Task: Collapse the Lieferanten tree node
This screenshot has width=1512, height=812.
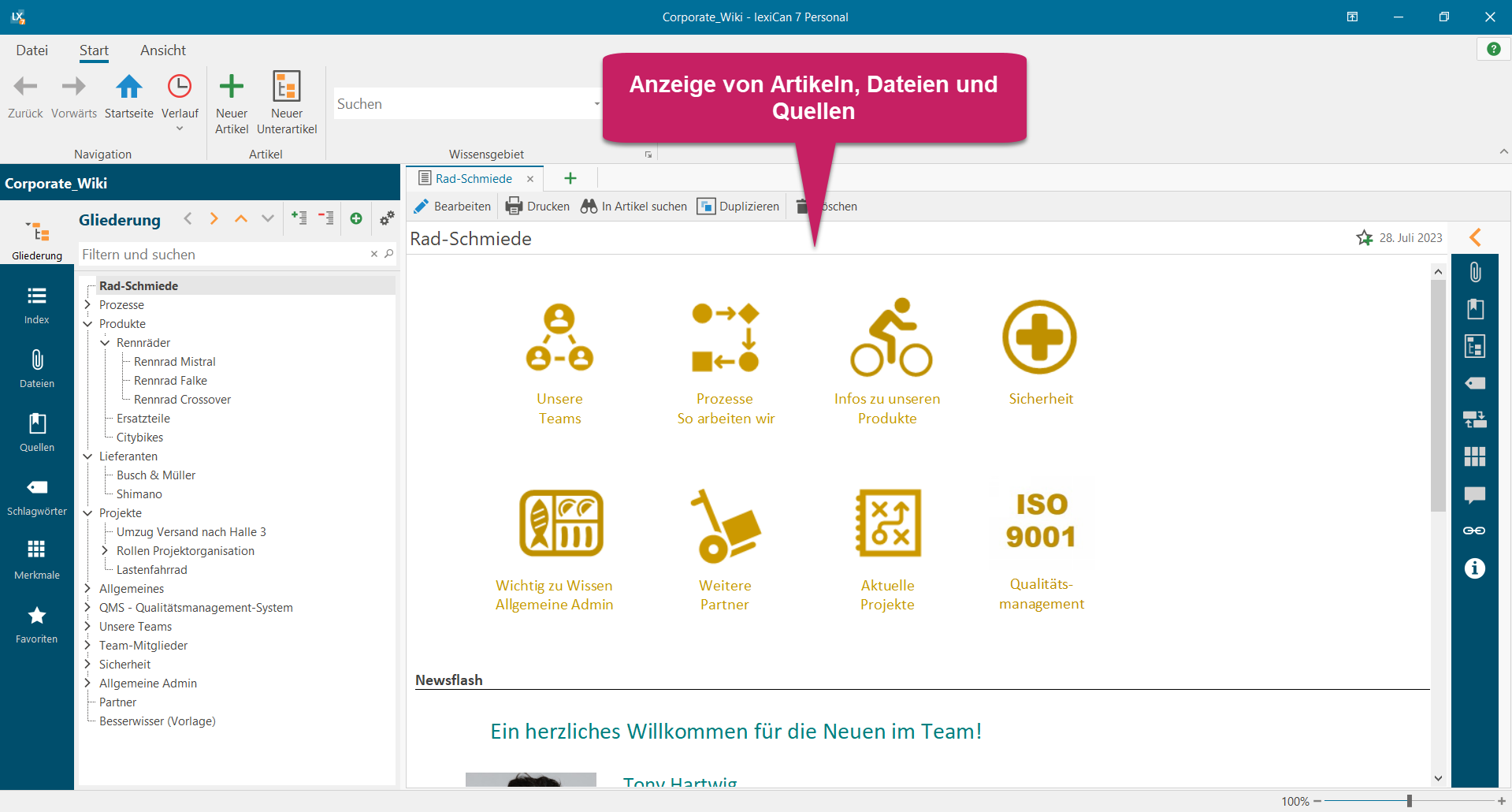Action: [87, 456]
